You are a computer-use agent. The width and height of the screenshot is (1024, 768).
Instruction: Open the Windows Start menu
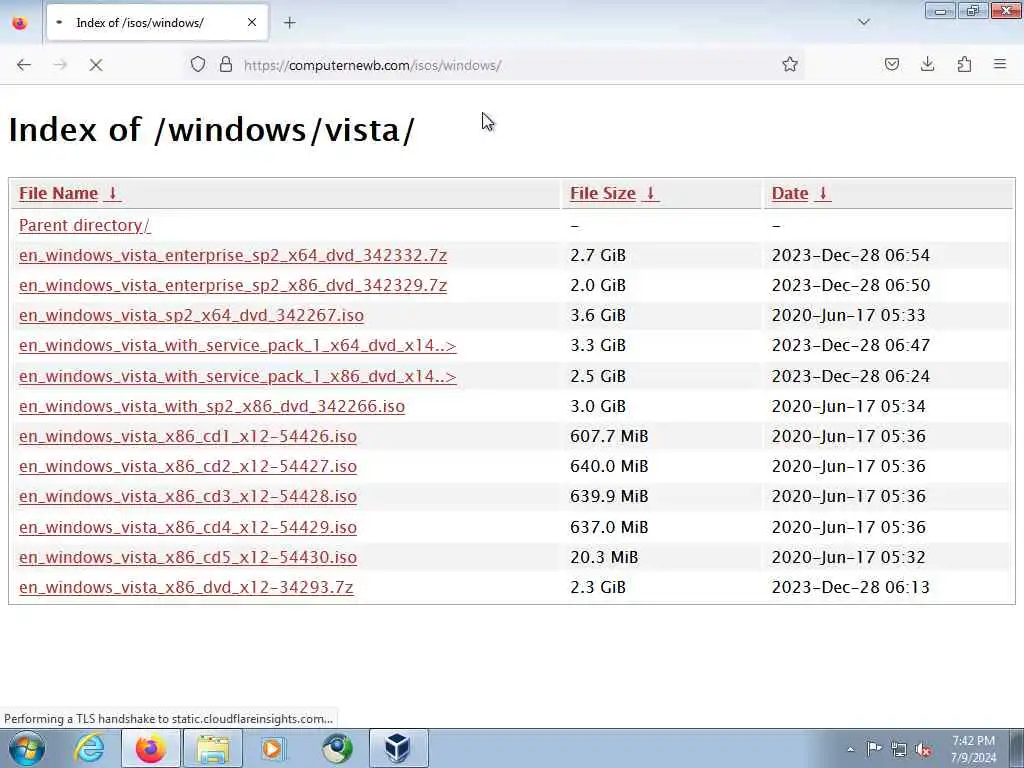coord(26,748)
